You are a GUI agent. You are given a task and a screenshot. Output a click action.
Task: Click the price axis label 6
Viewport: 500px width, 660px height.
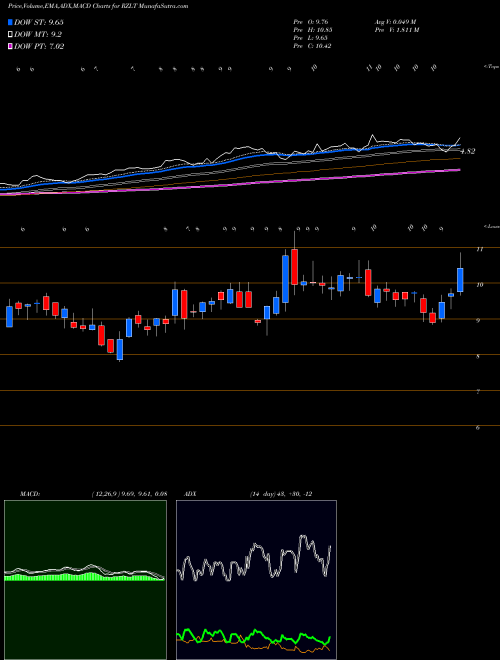(478, 427)
